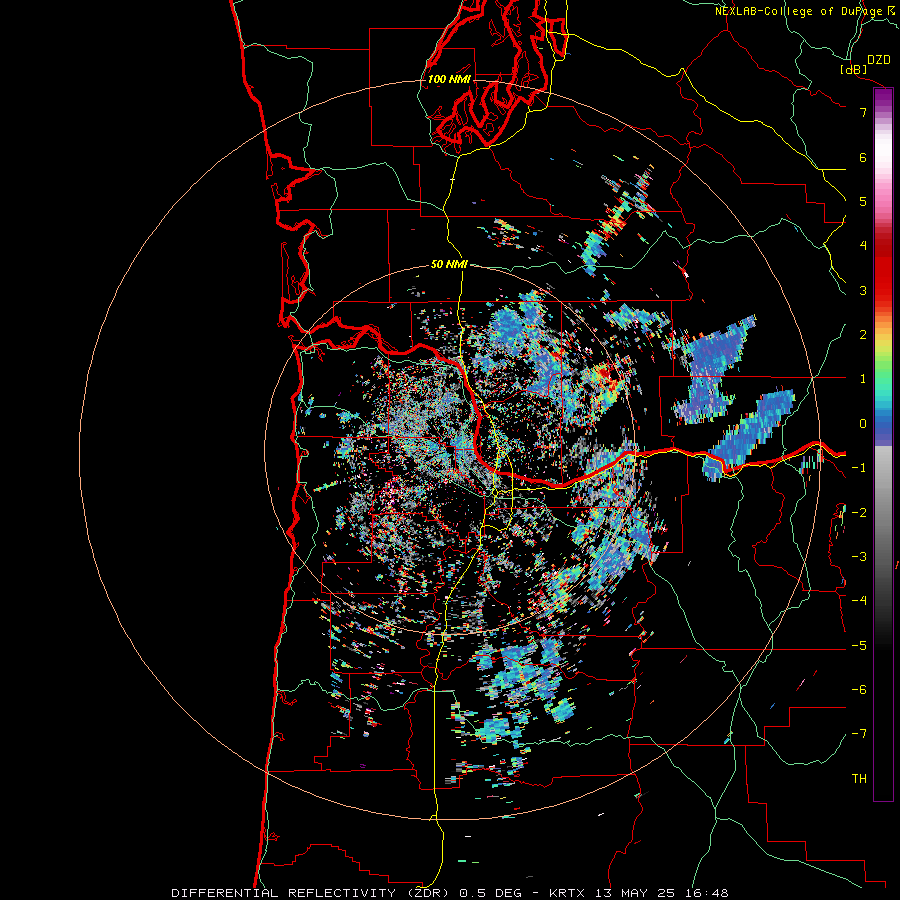Click the DZD product label
The image size is (900, 900).
(x=879, y=60)
